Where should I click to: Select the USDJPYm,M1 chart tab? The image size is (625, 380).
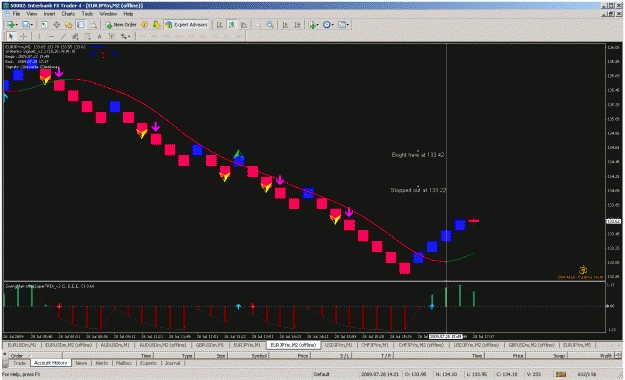(338, 345)
